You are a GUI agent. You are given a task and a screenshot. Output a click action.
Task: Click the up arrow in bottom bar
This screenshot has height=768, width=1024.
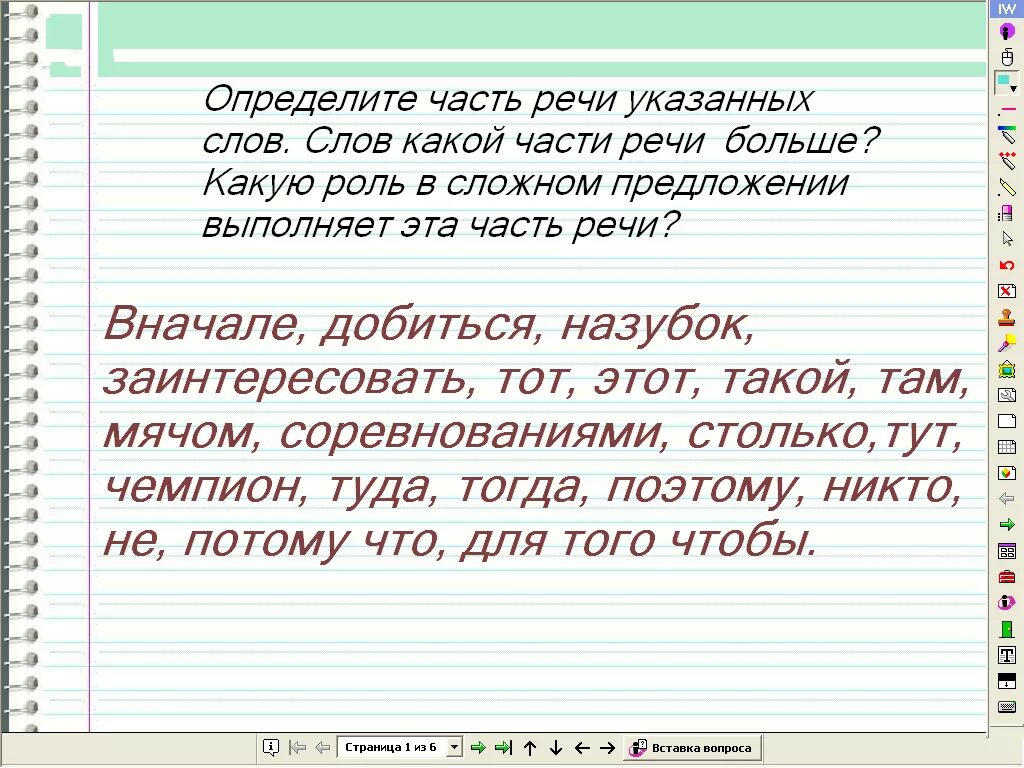tap(530, 748)
